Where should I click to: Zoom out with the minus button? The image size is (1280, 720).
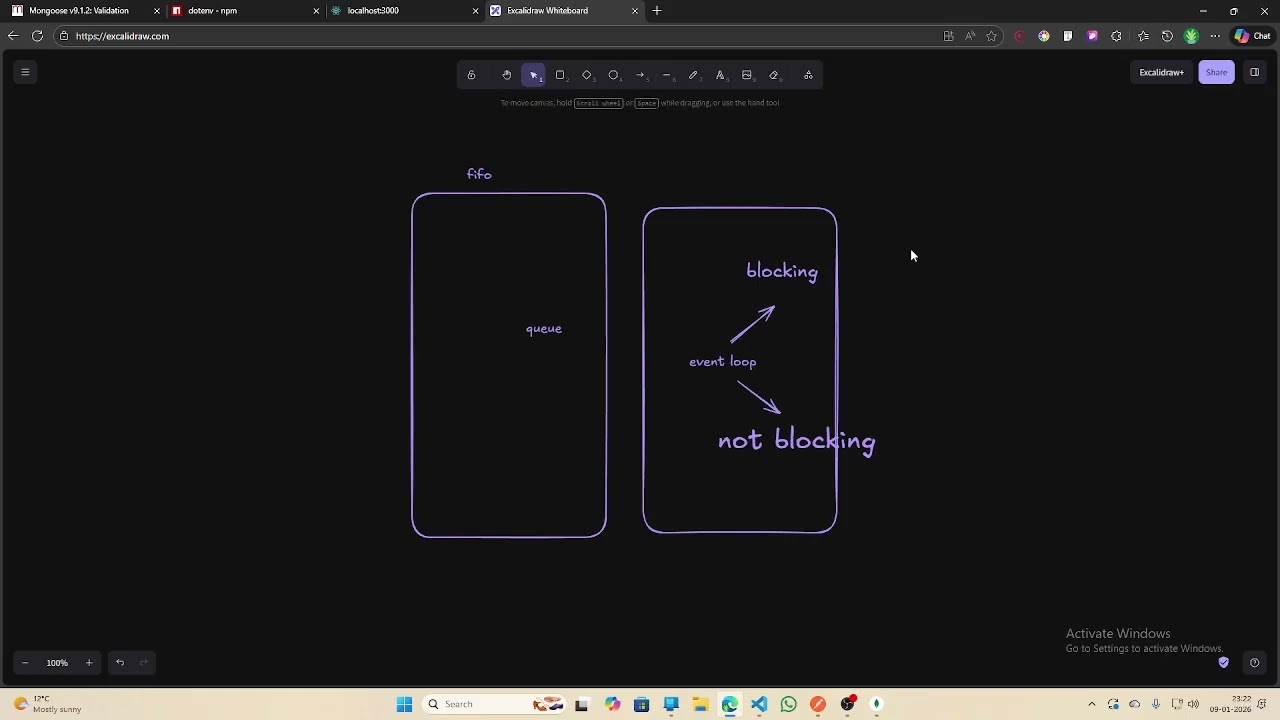point(25,662)
